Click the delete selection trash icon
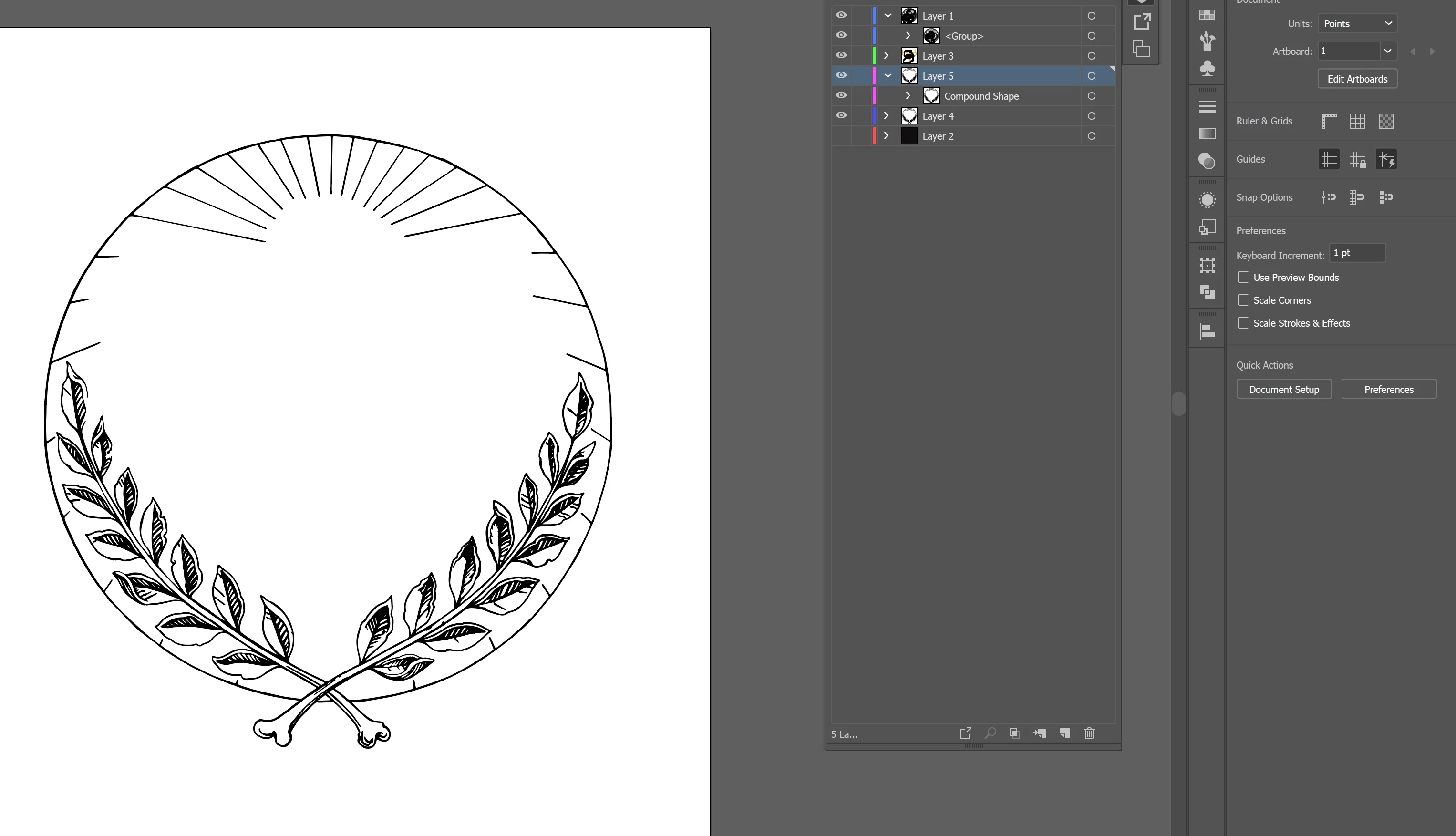Image resolution: width=1456 pixels, height=836 pixels. [1089, 733]
